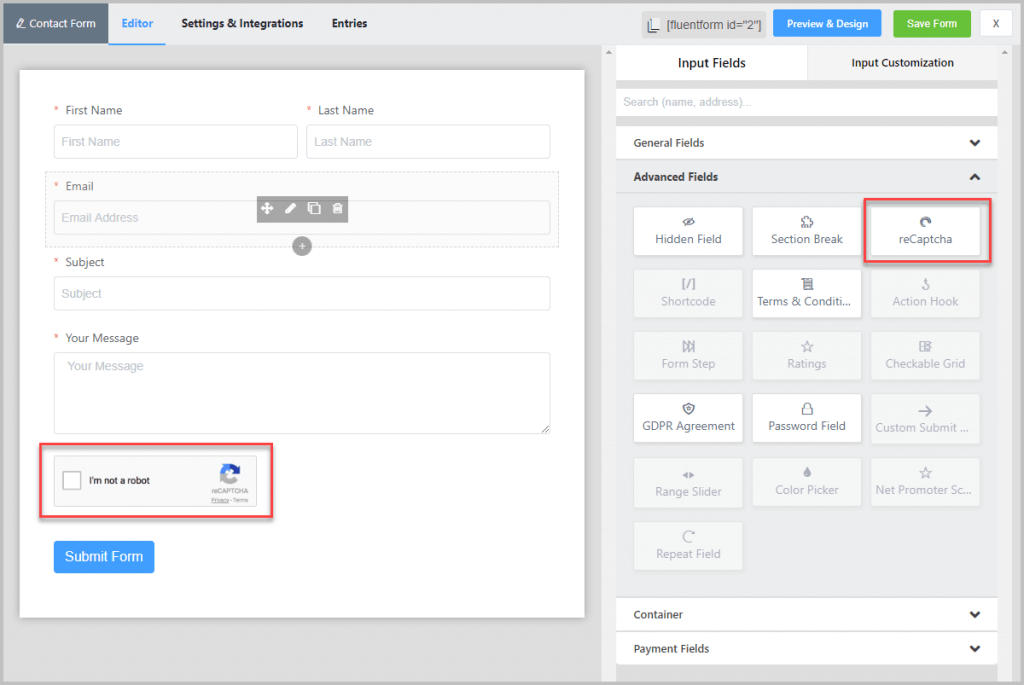This screenshot has height=685, width=1024.
Task: Click the First Name input
Action: click(176, 142)
